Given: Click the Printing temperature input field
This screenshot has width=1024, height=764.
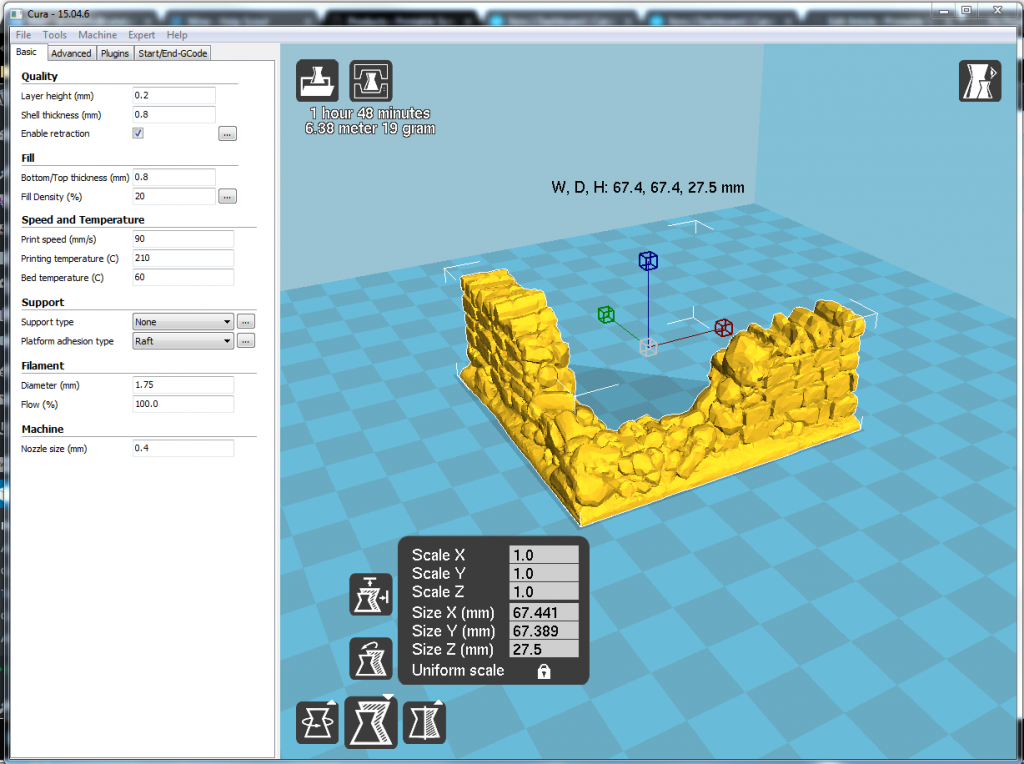Looking at the screenshot, I should click(183, 258).
